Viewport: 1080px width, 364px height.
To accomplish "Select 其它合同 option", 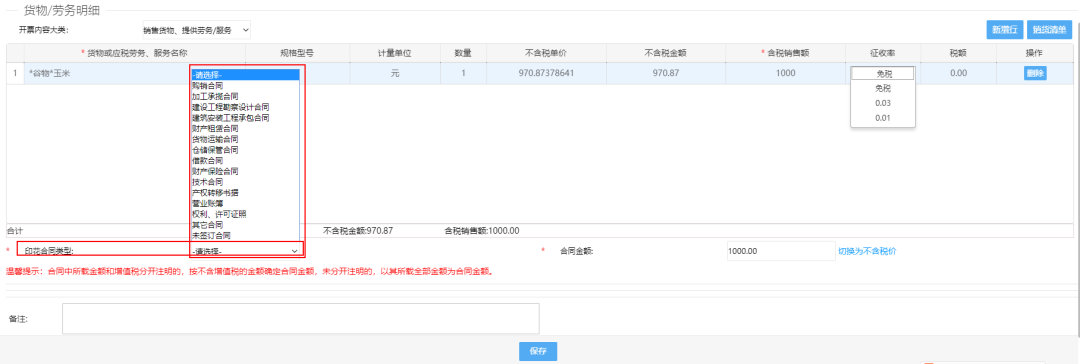I will point(207,225).
